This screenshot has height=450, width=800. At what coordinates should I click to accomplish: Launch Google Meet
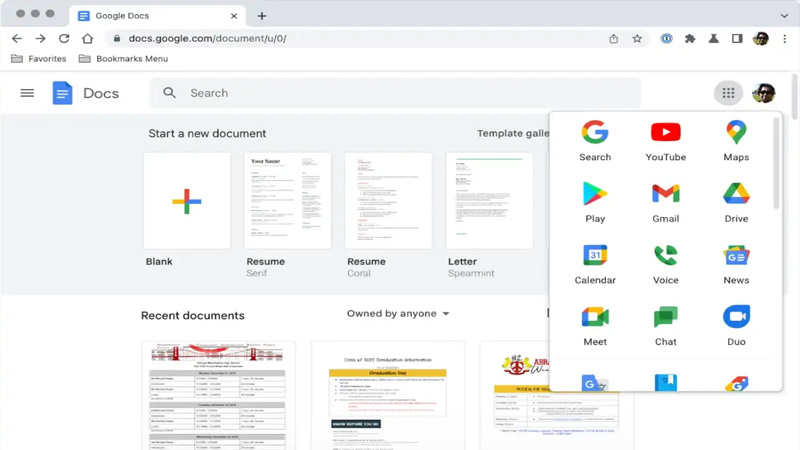595,326
